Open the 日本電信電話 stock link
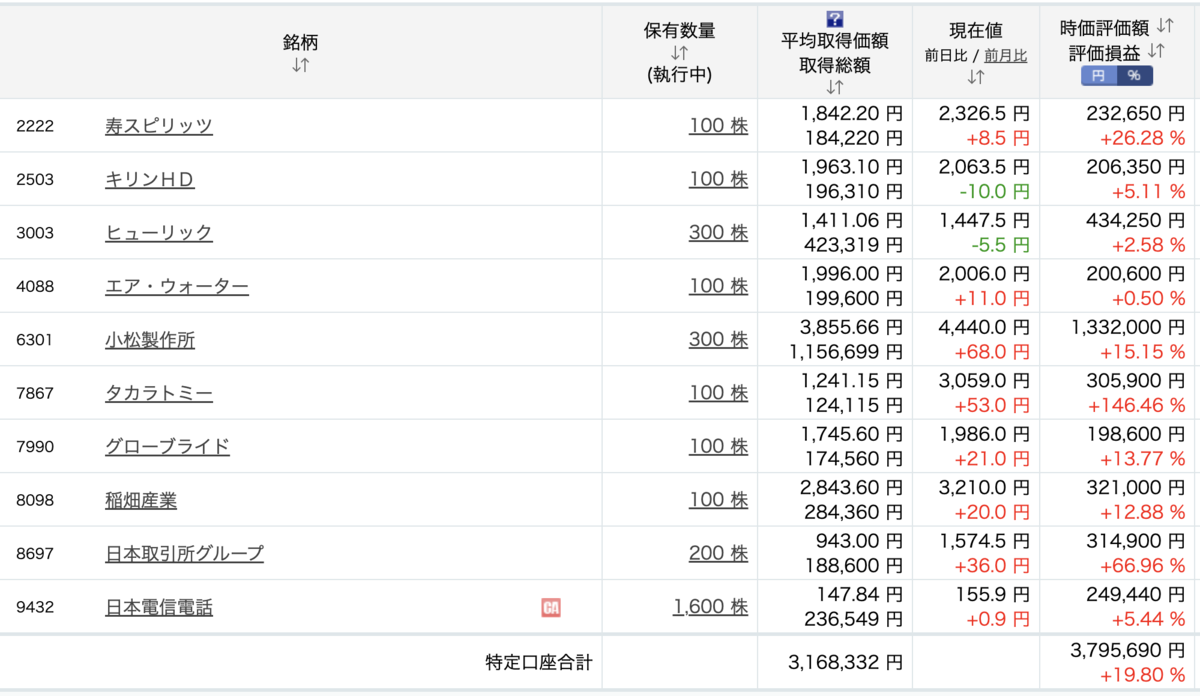1200x696 pixels. click(159, 607)
